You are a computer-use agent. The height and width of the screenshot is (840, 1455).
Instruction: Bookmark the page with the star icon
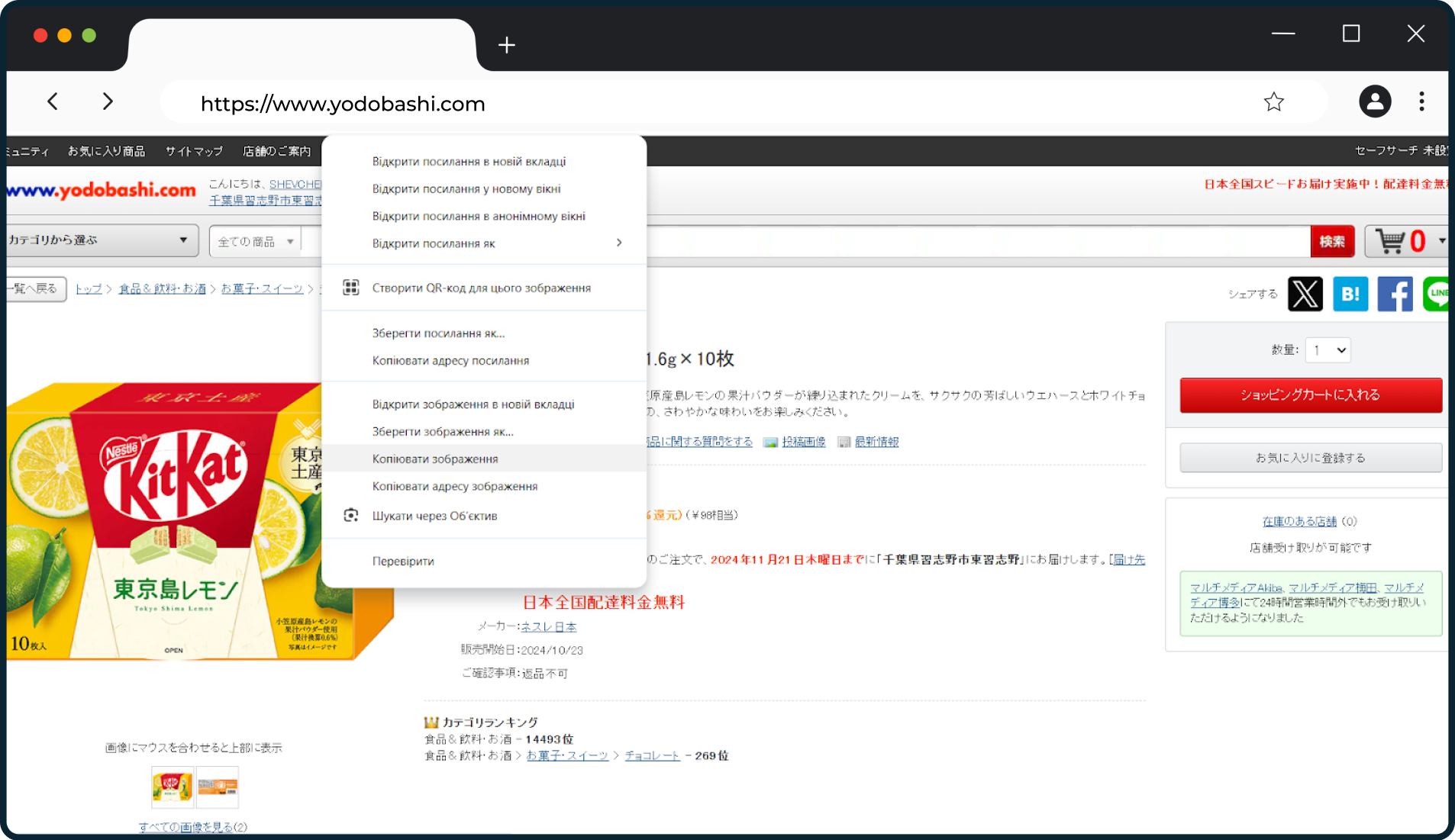point(1273,101)
